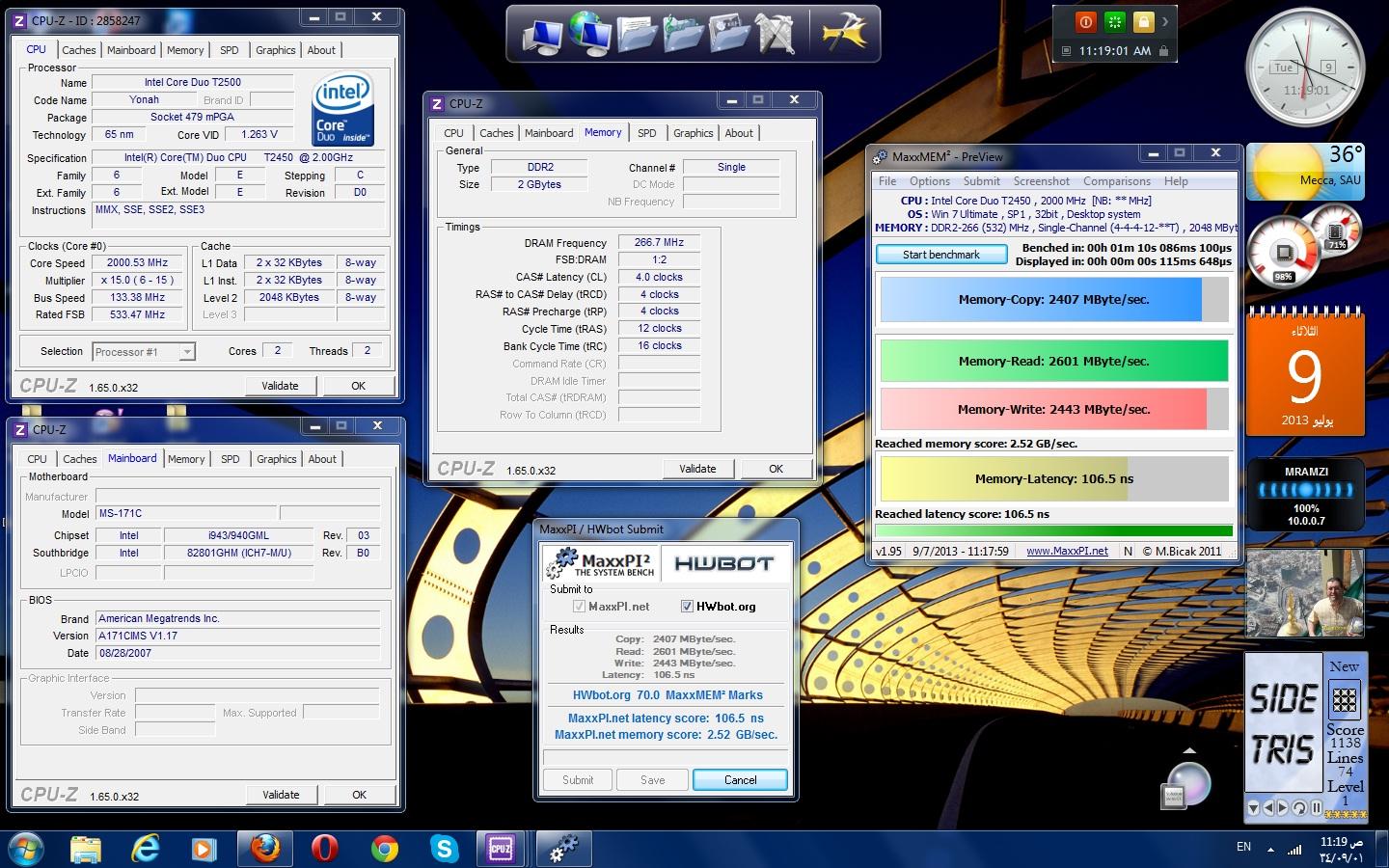
Task: Click the Start benchmark button
Action: [x=941, y=255]
